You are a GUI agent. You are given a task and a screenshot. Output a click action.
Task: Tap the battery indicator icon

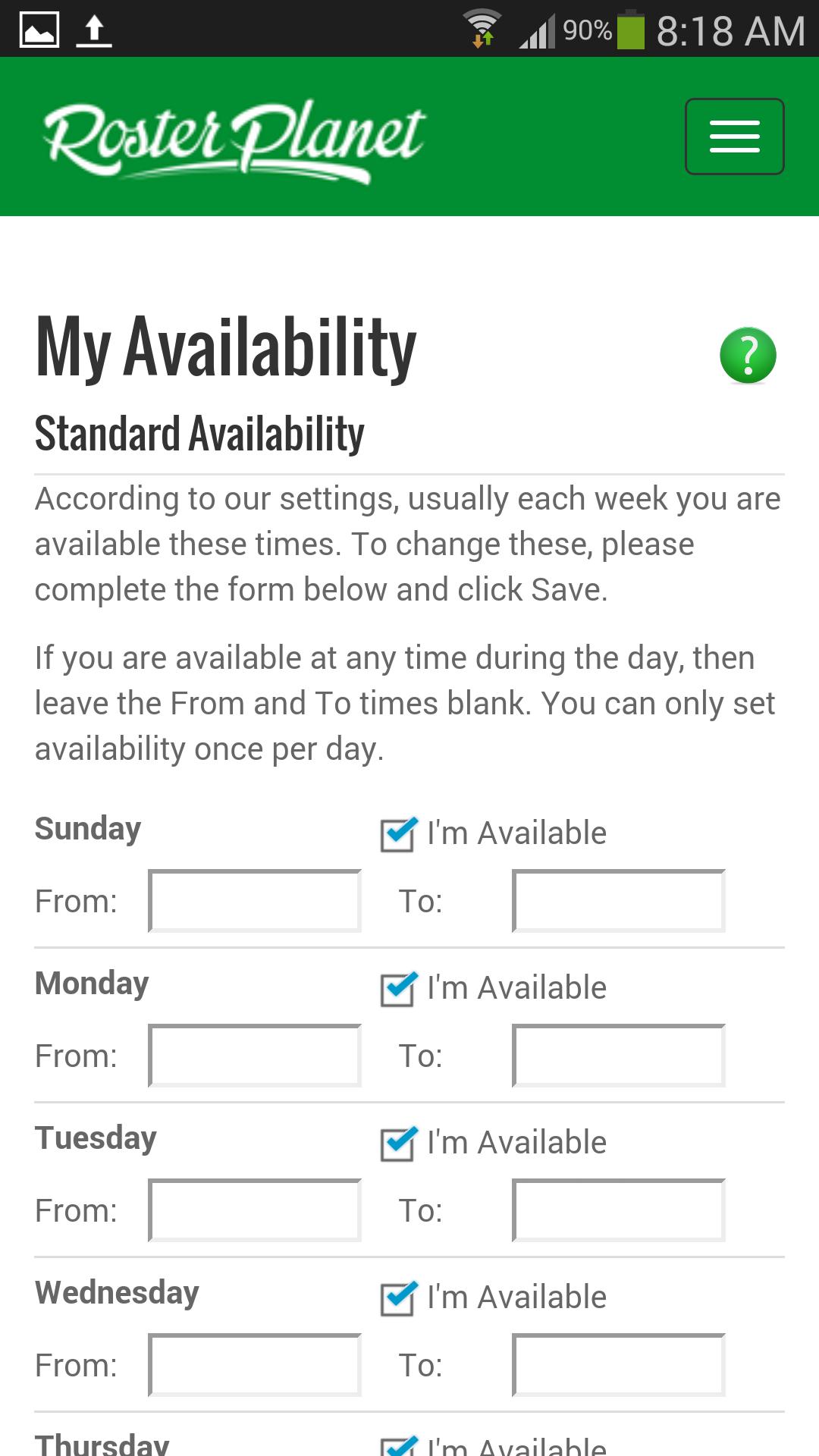tap(630, 31)
